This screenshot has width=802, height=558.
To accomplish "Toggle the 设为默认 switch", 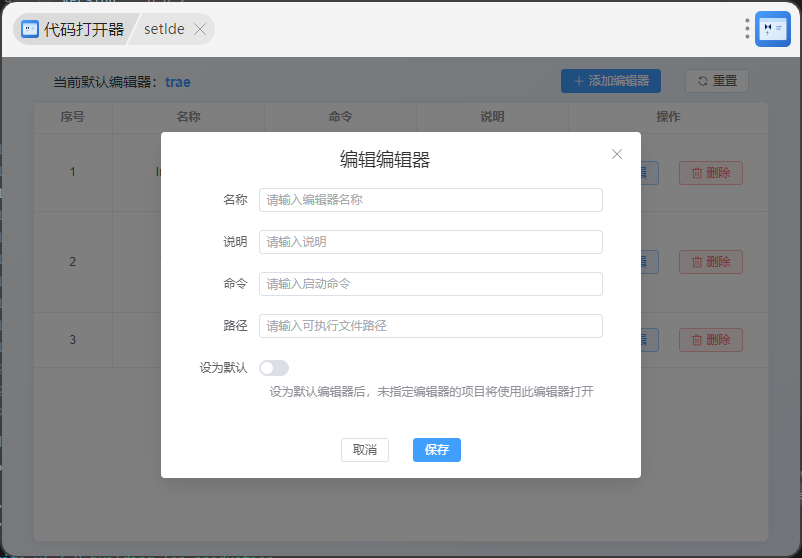I will click(x=274, y=368).
